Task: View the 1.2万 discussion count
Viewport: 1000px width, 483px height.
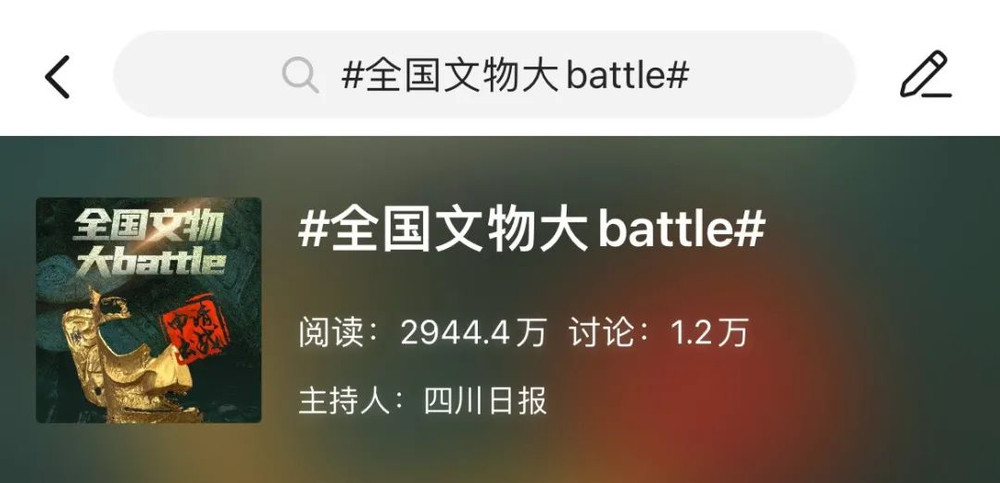Action: (709, 333)
